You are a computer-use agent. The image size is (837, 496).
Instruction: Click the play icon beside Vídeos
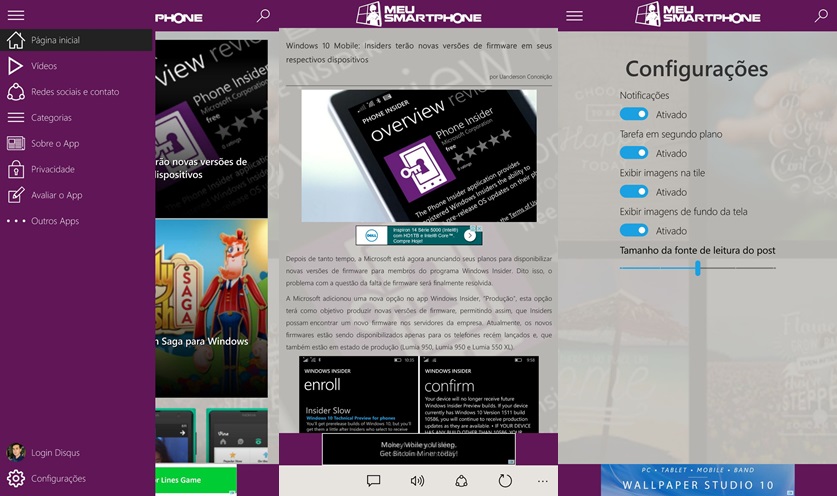[x=15, y=66]
